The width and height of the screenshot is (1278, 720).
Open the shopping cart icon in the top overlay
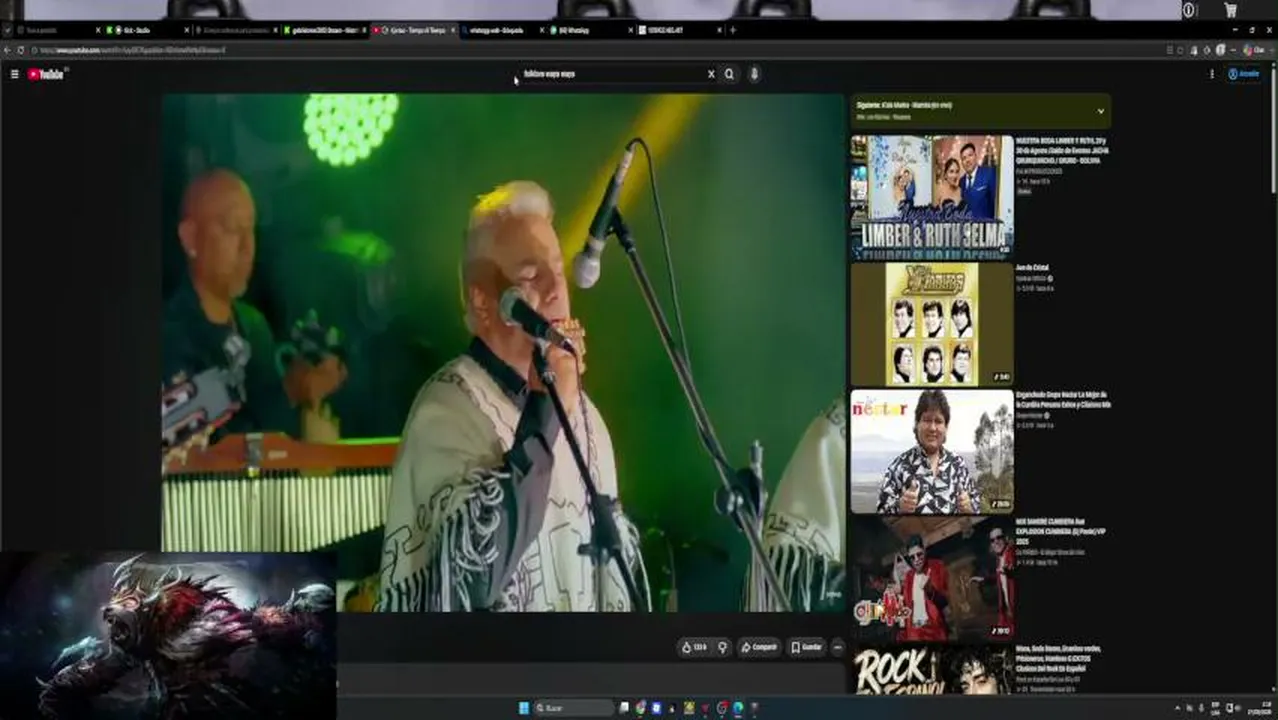[1231, 10]
